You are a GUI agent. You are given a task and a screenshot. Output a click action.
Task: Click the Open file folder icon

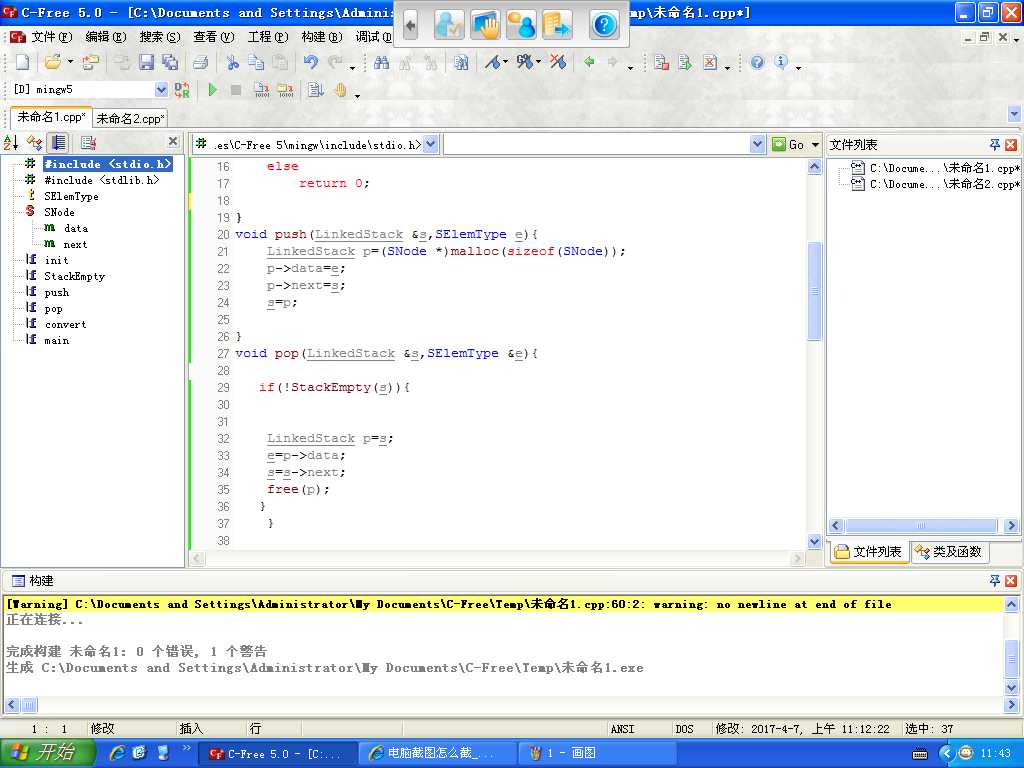click(53, 62)
